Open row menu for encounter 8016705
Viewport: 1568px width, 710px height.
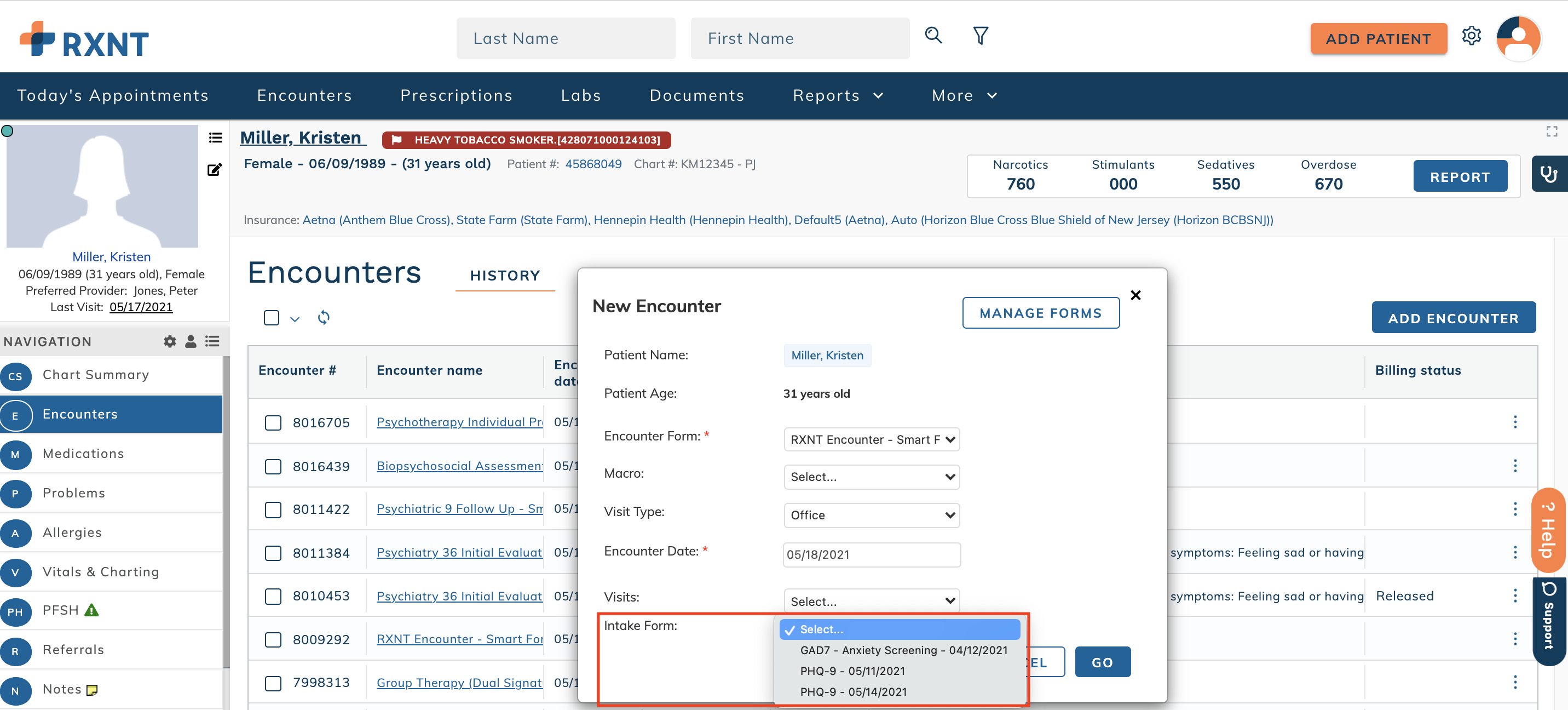(x=1515, y=422)
